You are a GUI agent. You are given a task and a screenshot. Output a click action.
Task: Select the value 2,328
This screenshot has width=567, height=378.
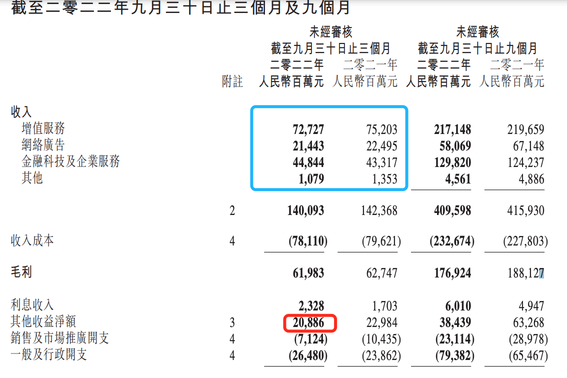coord(311,306)
